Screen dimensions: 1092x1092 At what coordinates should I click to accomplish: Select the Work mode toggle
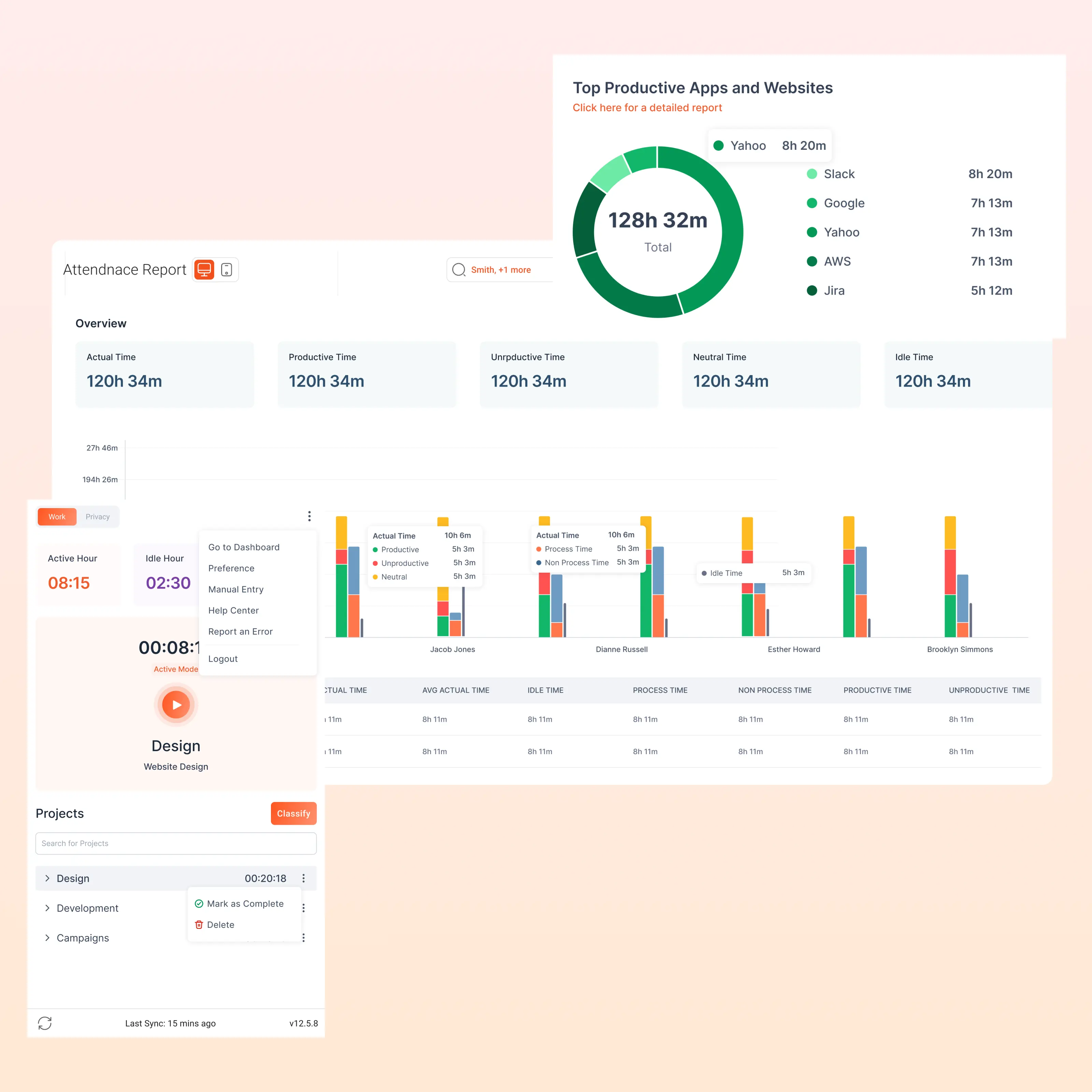57,517
